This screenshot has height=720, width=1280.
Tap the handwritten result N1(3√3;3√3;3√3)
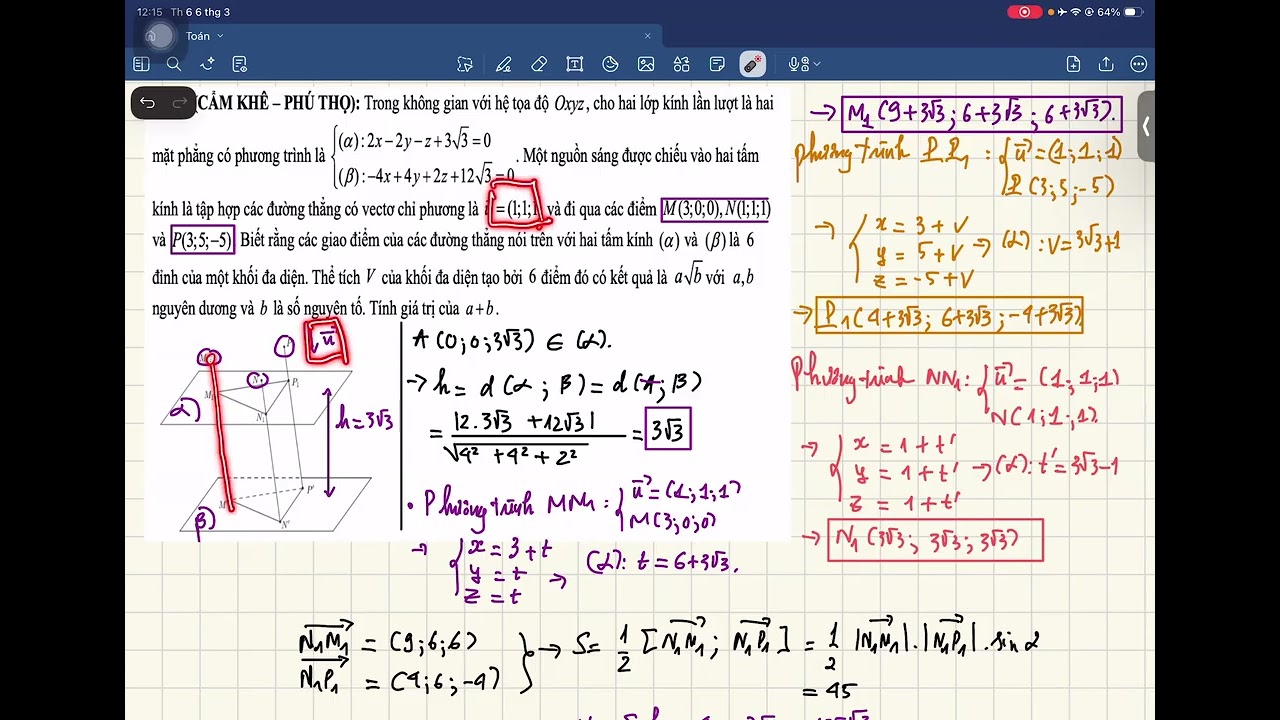tap(936, 540)
